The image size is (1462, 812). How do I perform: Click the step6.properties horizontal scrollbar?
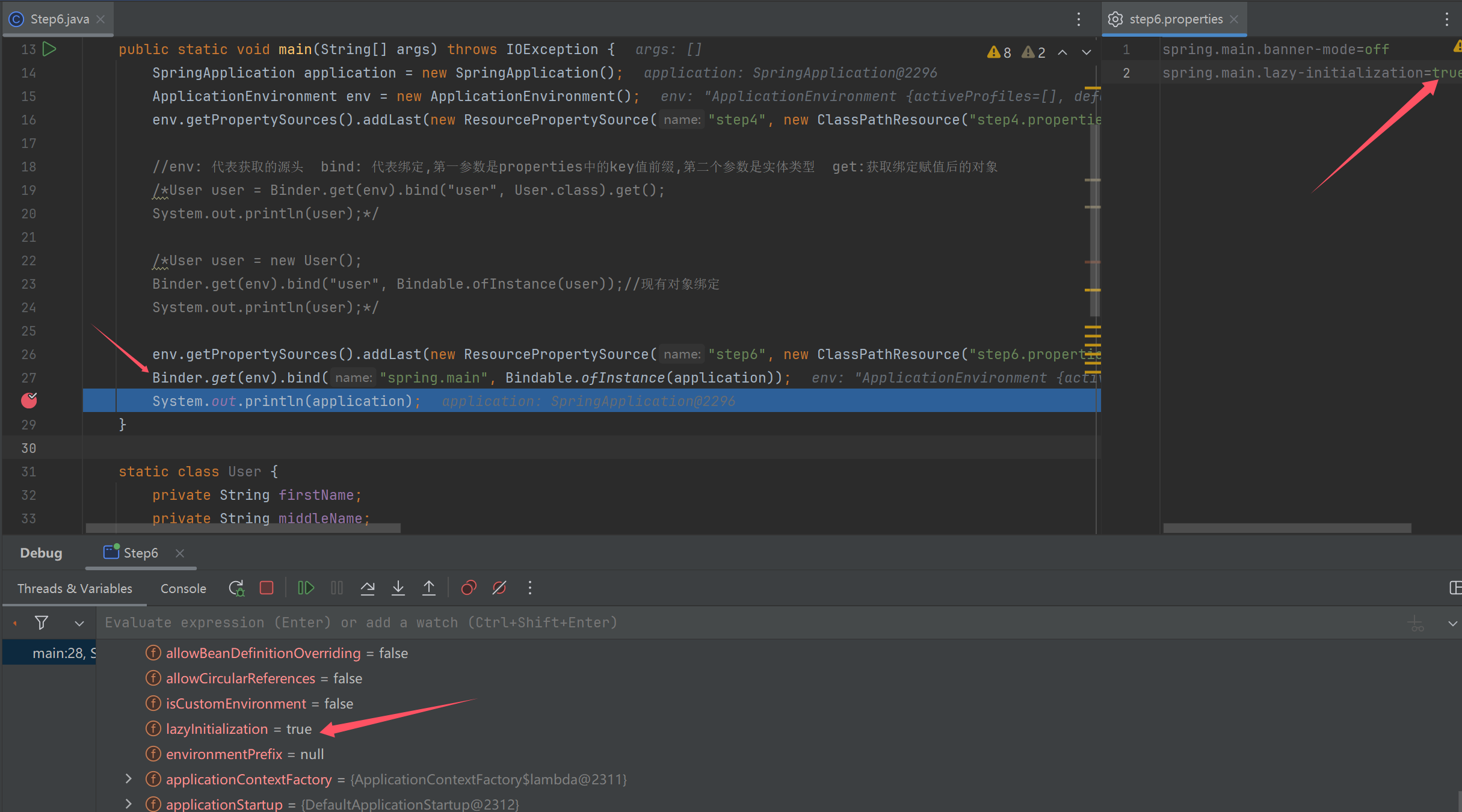click(x=1287, y=528)
